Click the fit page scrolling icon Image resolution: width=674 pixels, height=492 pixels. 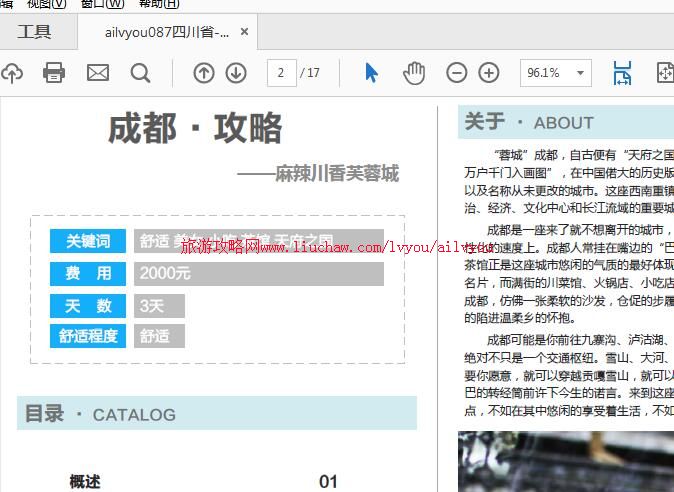coord(622,72)
